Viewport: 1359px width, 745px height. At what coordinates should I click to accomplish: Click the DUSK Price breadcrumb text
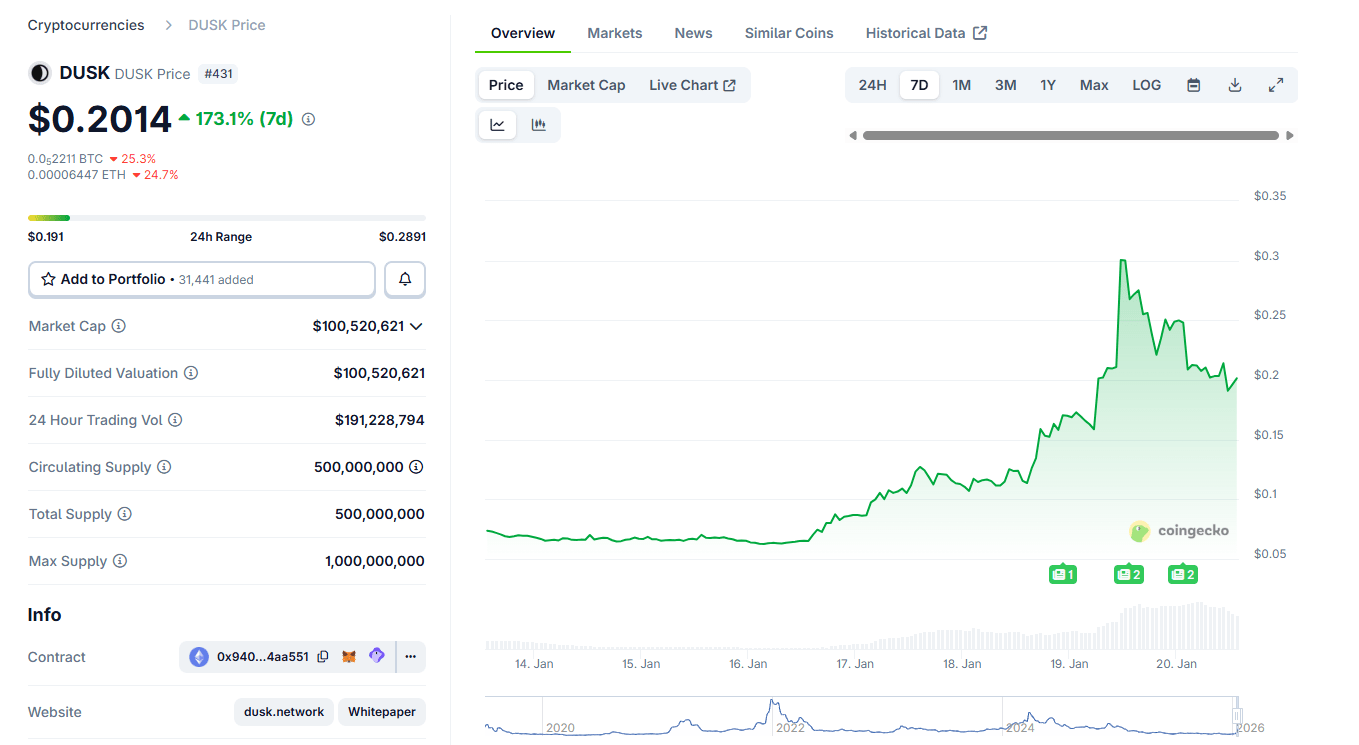227,25
